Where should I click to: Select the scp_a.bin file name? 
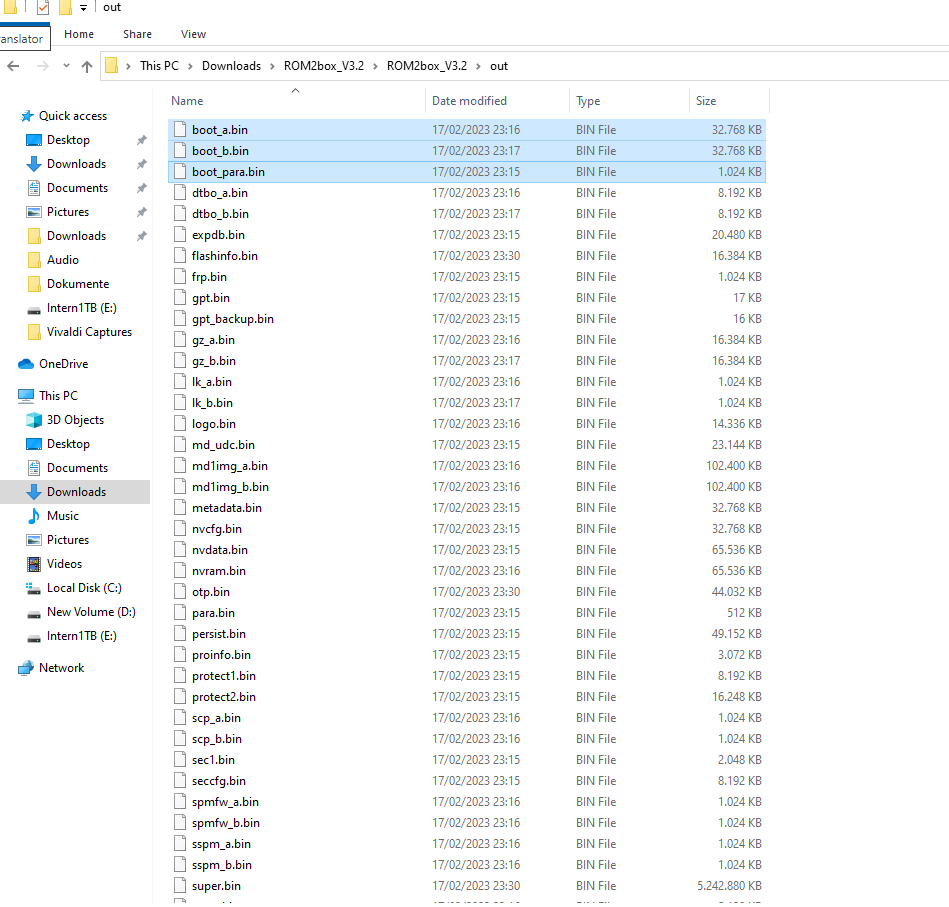216,718
